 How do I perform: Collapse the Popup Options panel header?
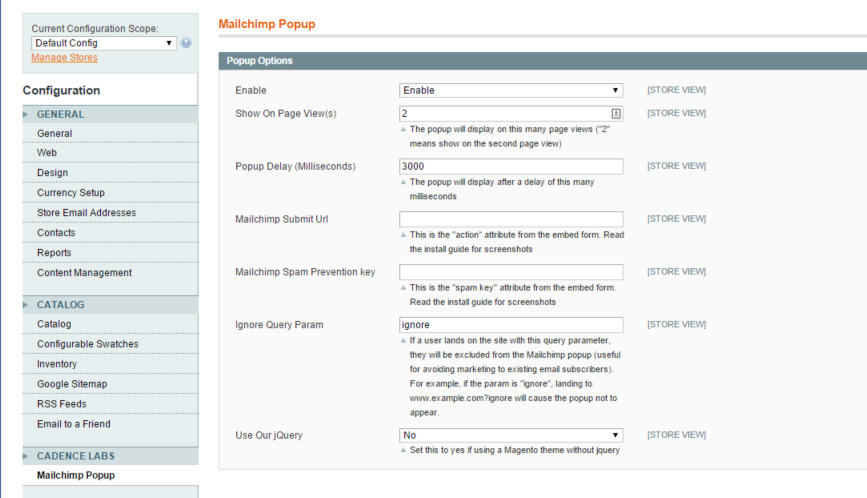coord(542,61)
